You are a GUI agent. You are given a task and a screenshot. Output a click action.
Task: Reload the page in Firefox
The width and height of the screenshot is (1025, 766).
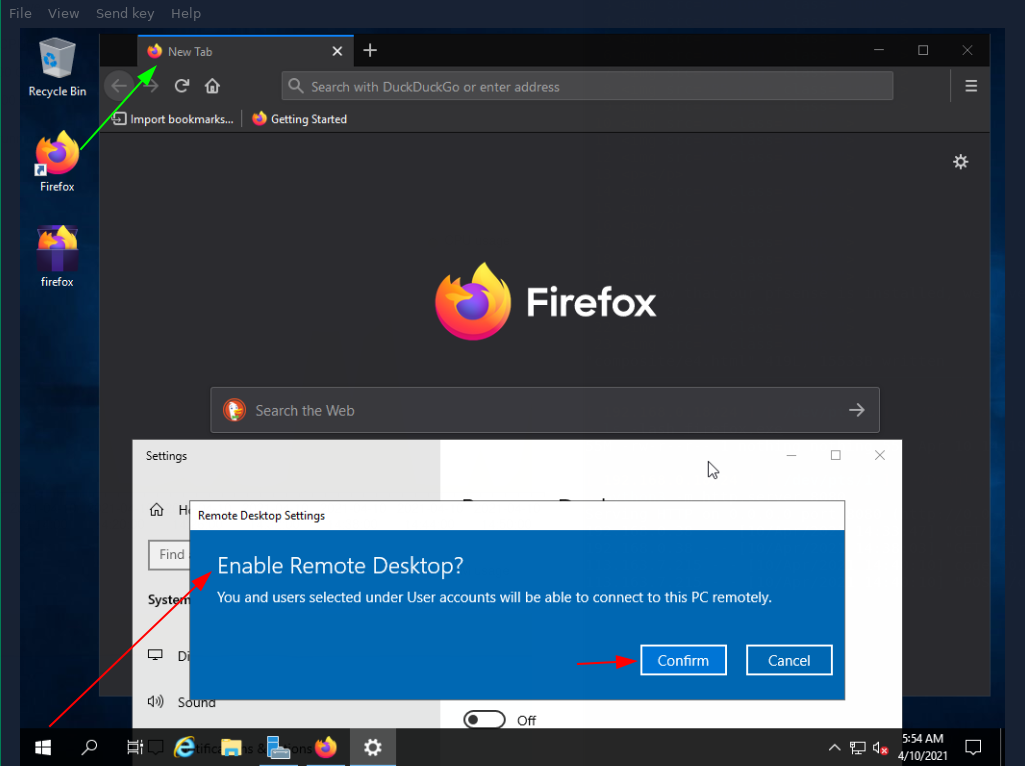182,86
